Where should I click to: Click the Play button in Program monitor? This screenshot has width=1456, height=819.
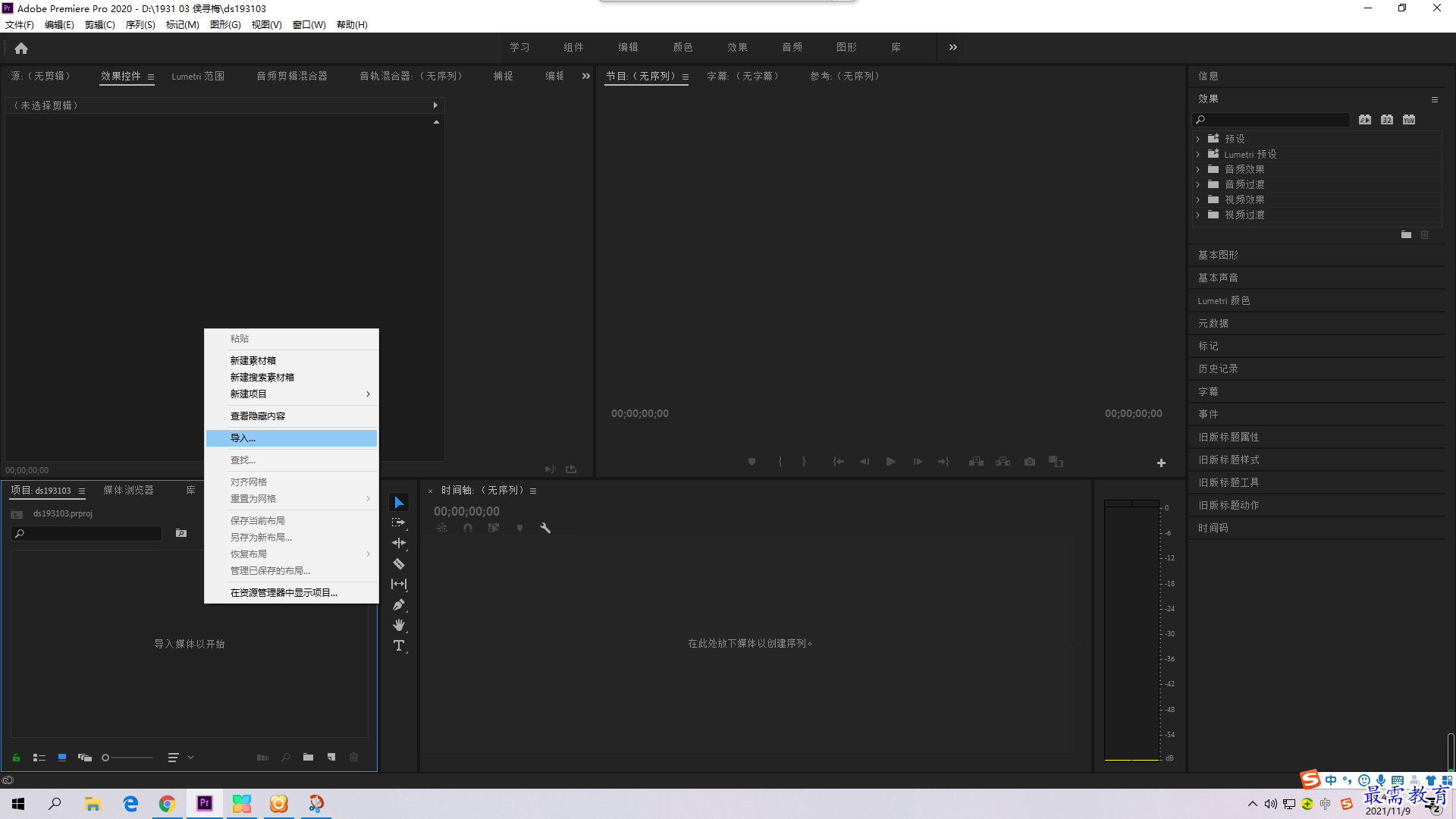(x=891, y=461)
